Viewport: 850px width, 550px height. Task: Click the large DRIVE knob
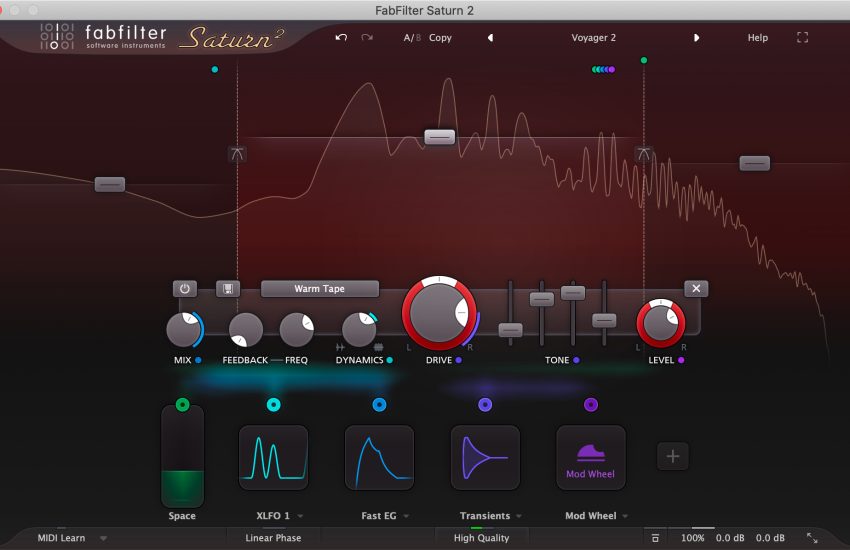(x=439, y=313)
